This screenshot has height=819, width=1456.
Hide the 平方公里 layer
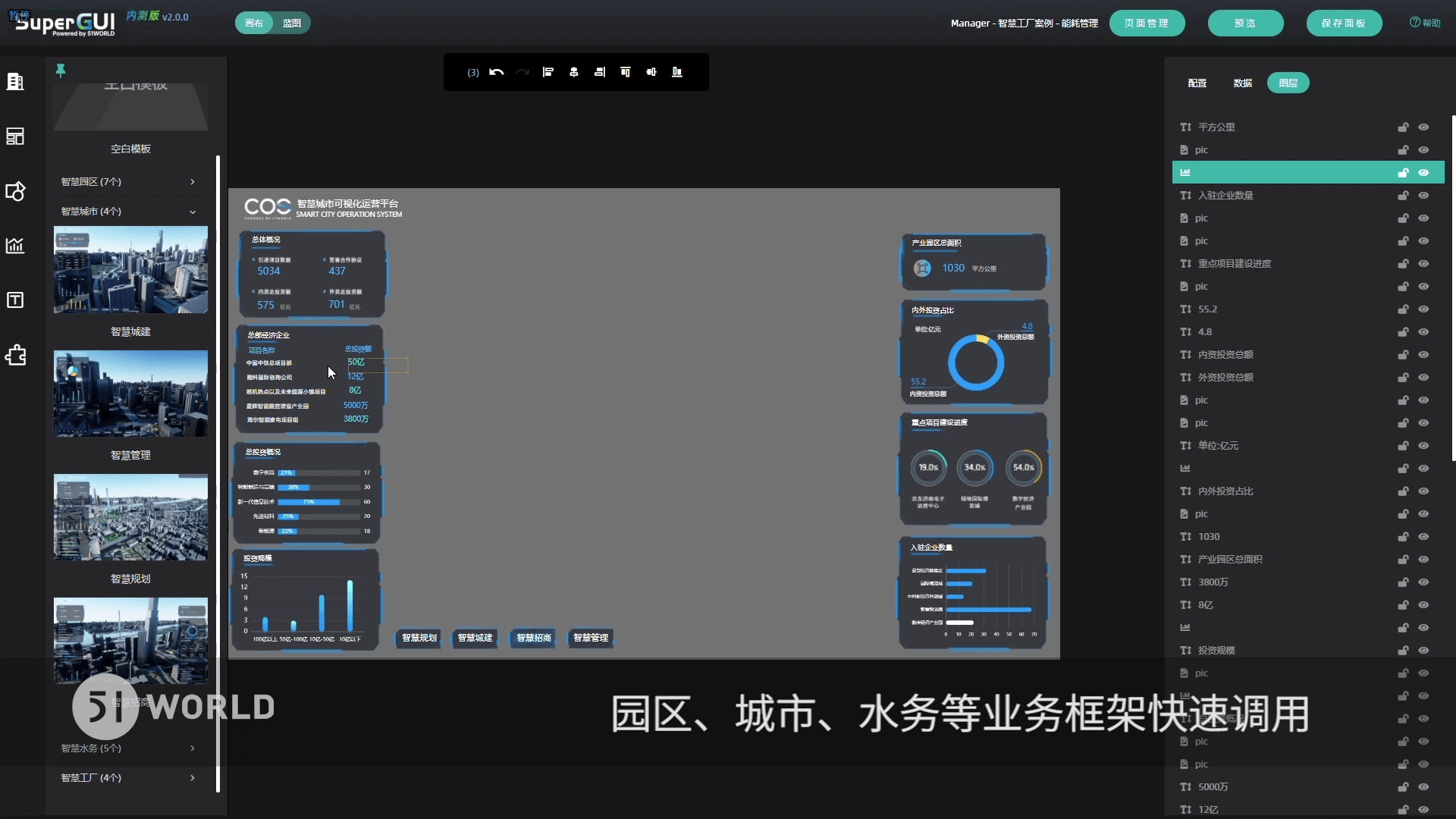point(1423,127)
